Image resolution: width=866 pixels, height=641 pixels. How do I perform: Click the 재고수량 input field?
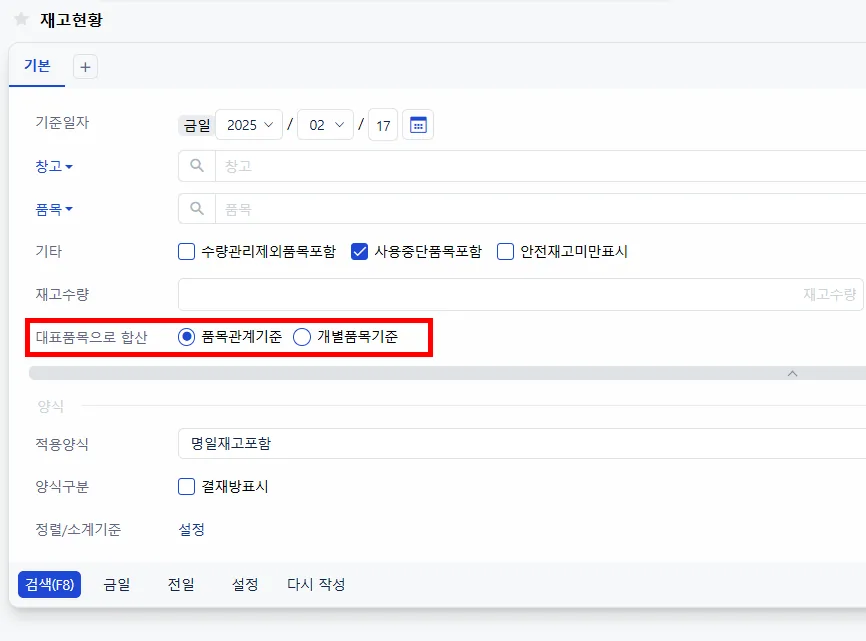[x=520, y=294]
